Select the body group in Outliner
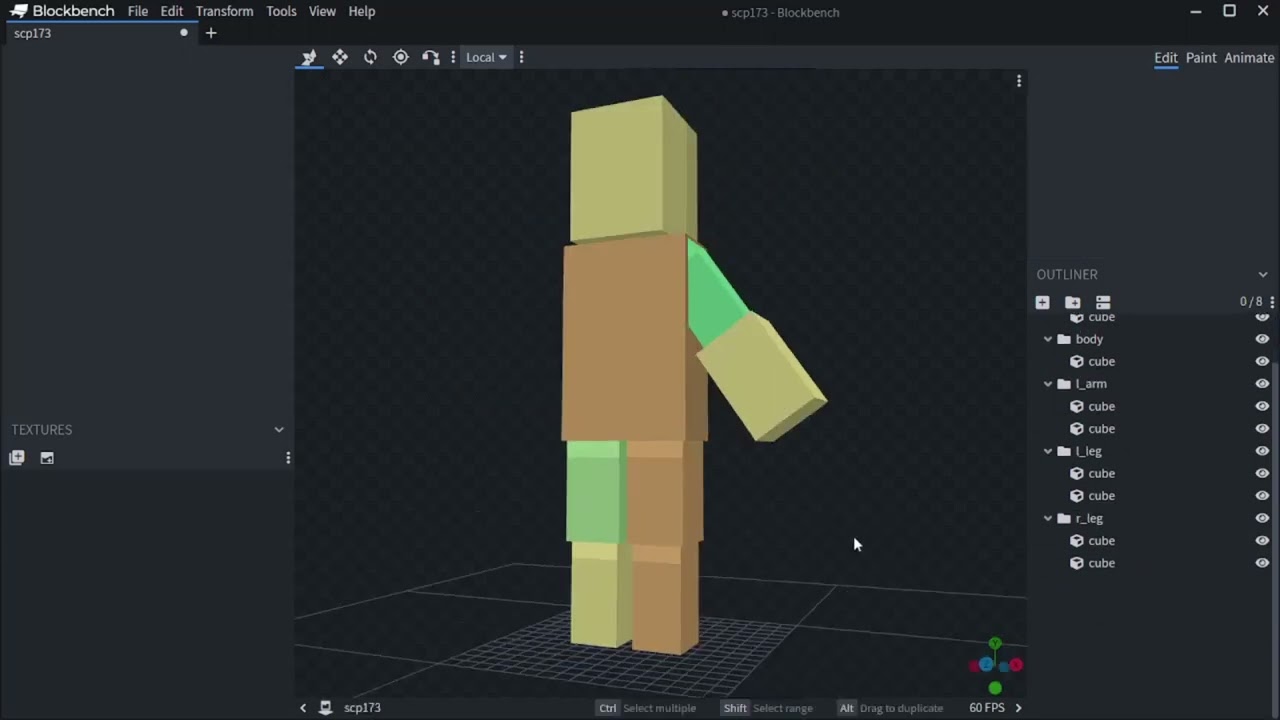Image resolution: width=1280 pixels, height=720 pixels. [1089, 339]
